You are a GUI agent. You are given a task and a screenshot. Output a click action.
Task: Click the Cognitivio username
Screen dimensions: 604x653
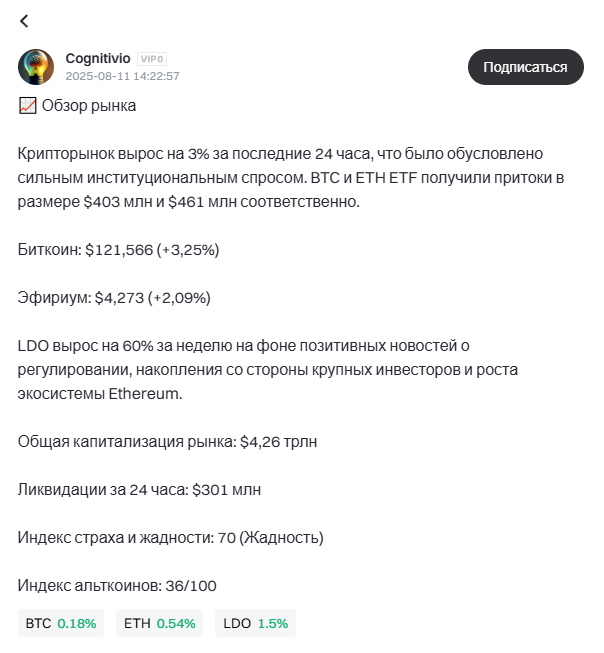point(98,58)
